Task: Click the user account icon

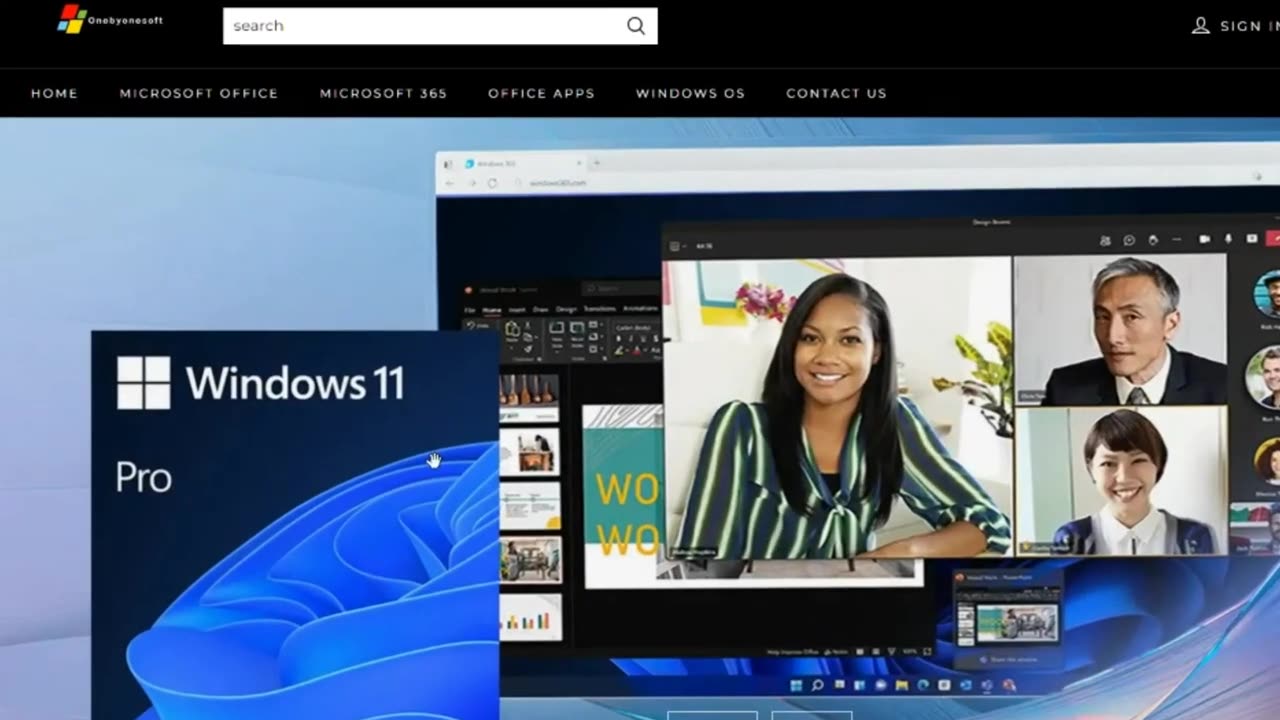Action: point(1201,26)
